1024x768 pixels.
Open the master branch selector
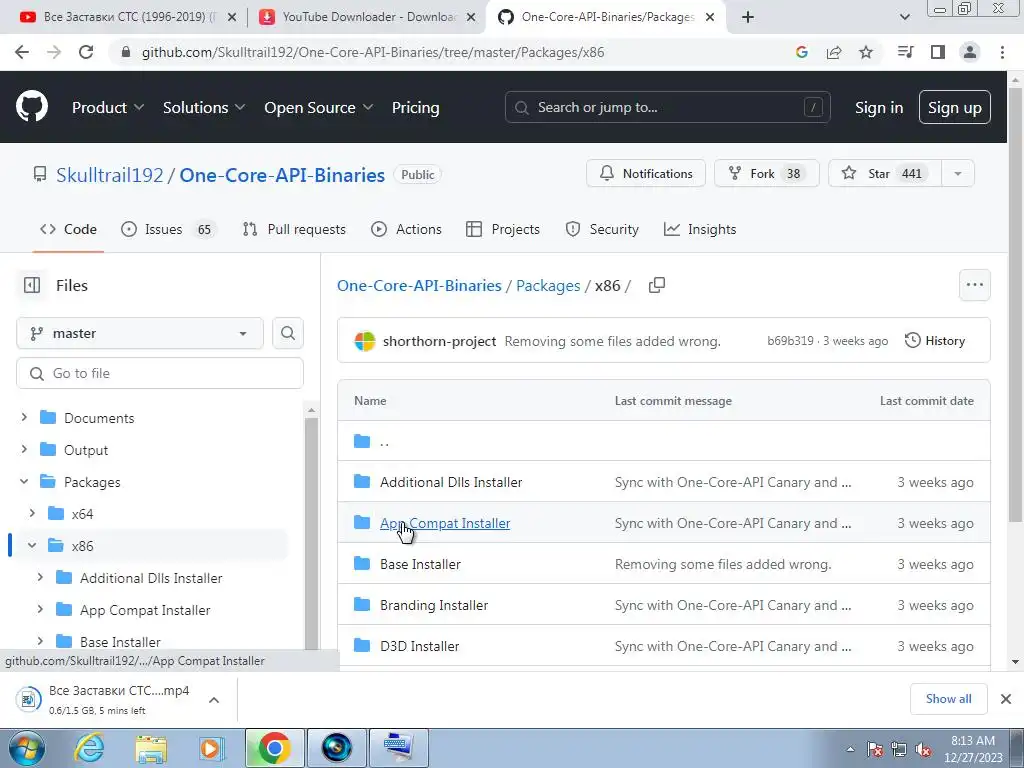(x=140, y=333)
